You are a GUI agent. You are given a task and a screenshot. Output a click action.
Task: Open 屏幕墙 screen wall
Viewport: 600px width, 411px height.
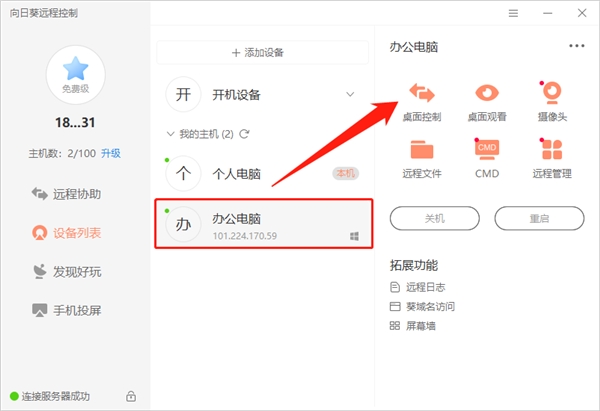(x=412, y=326)
